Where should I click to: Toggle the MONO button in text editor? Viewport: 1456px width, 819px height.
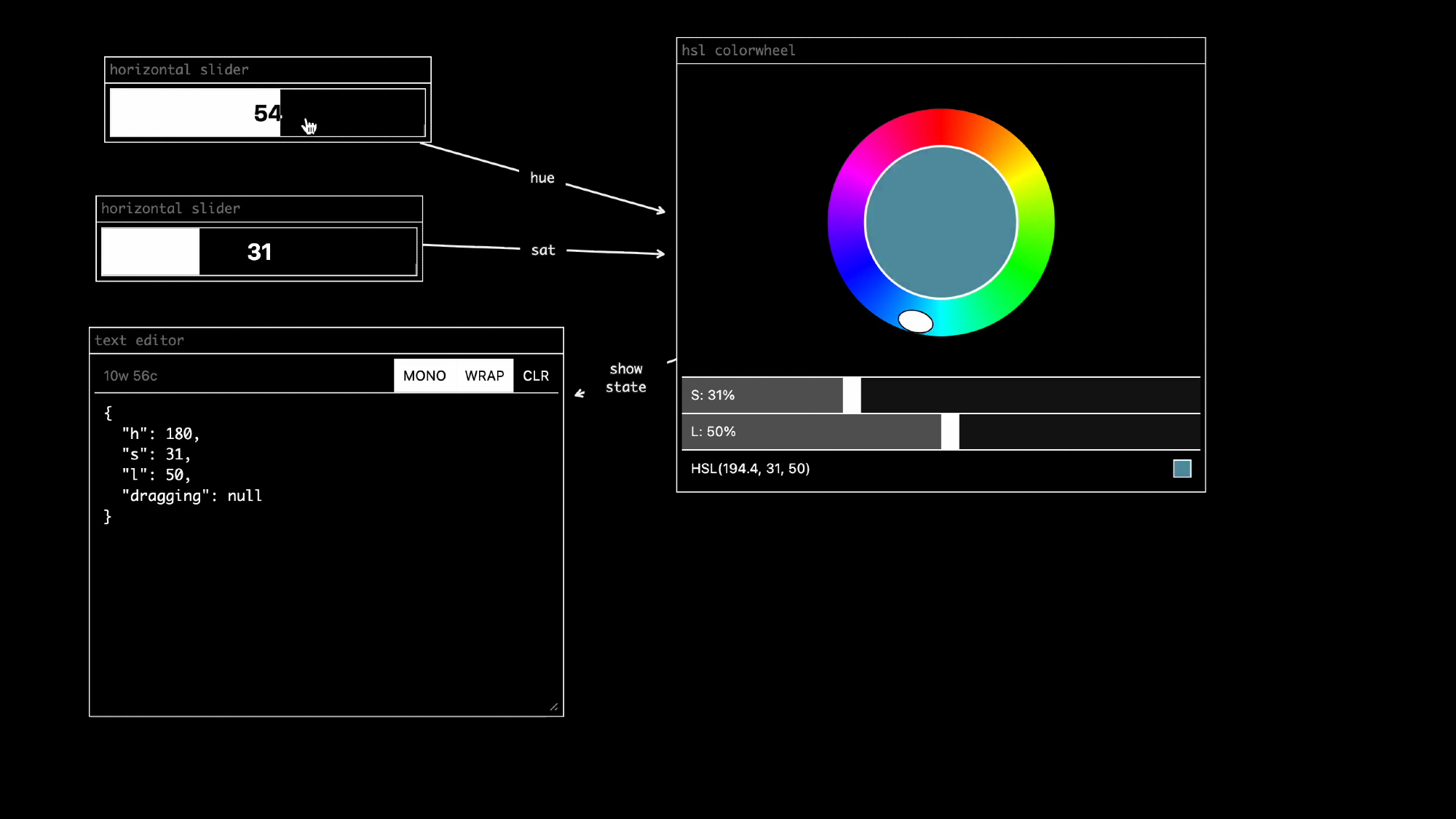pyautogui.click(x=424, y=376)
